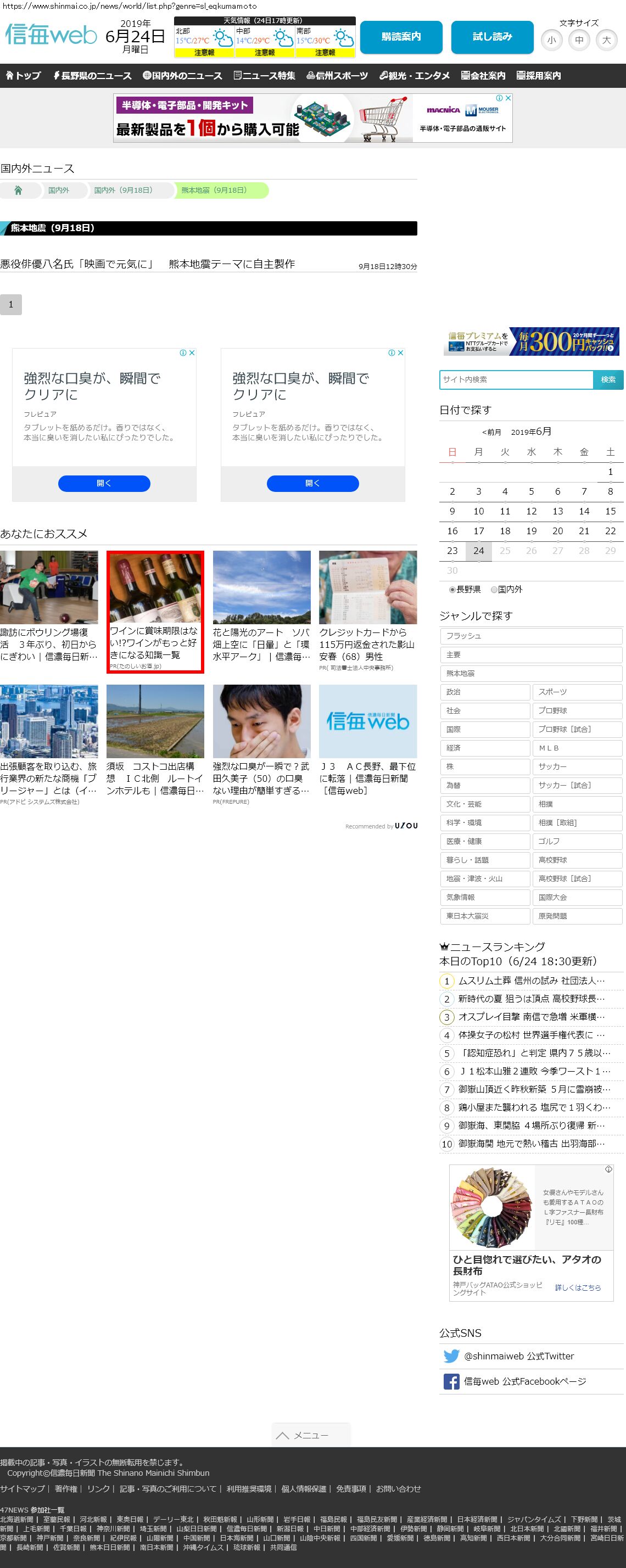Screen dimensions: 626x1568
Task: Close the top banner ad
Action: (508, 98)
